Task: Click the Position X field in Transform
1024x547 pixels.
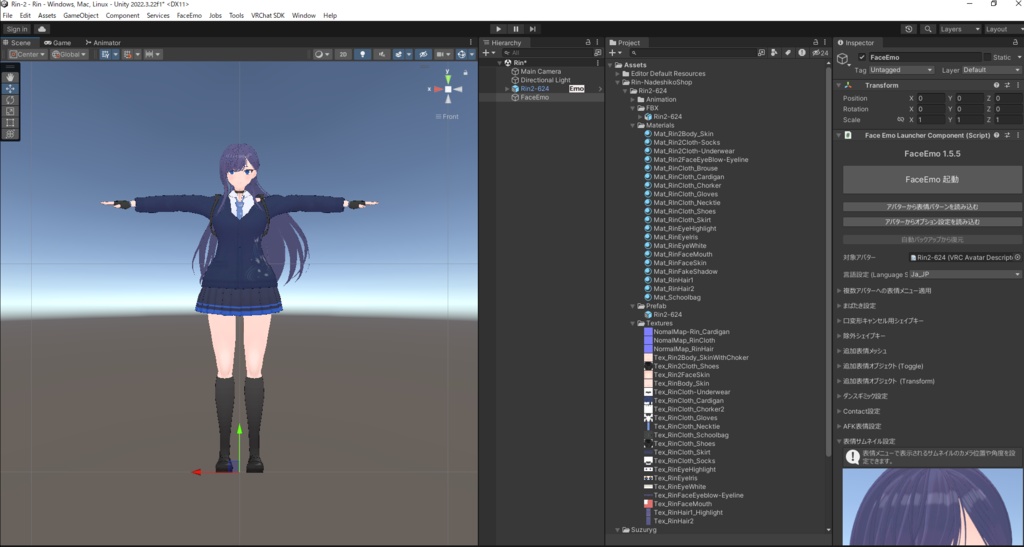Action: tap(931, 98)
